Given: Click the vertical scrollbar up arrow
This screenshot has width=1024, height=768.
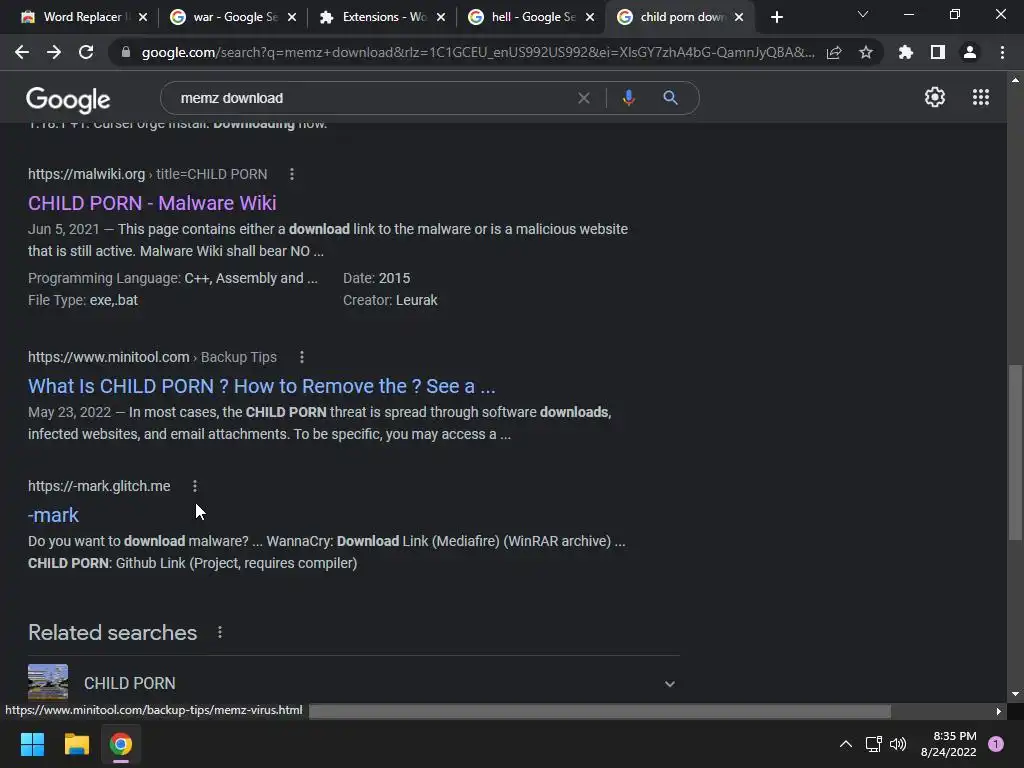Looking at the screenshot, I should click(1015, 80).
